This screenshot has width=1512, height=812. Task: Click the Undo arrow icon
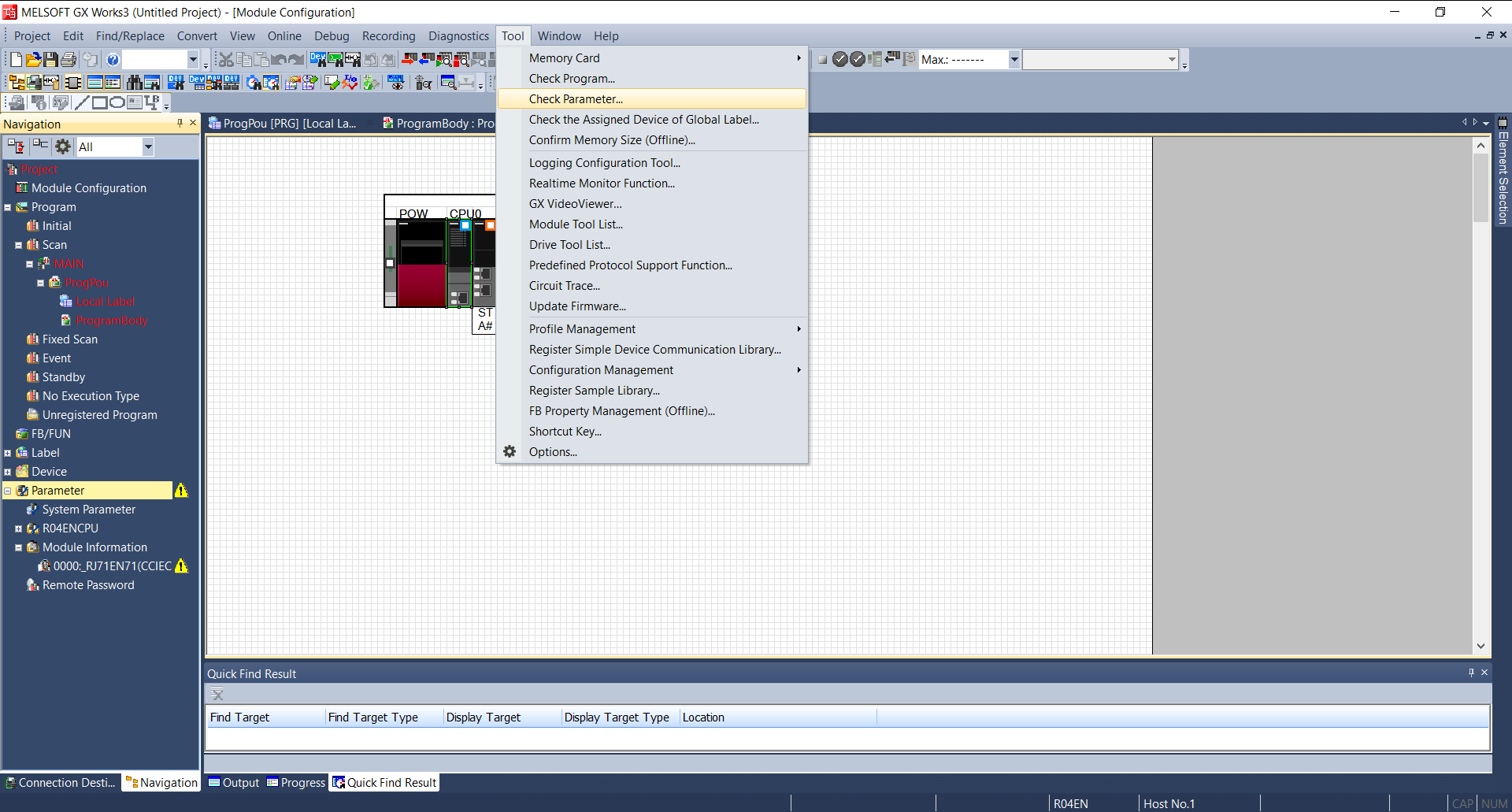tap(278, 59)
